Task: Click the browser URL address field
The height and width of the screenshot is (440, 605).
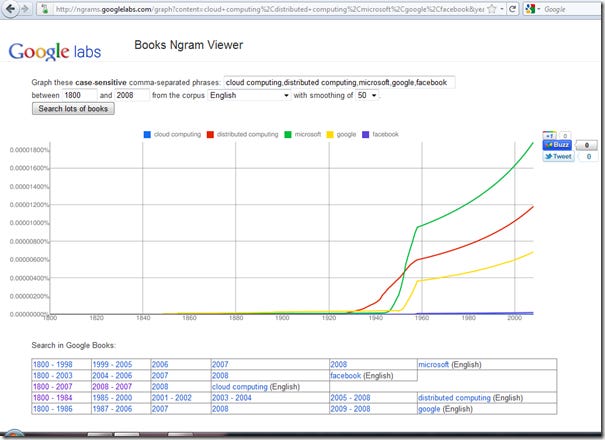Action: [269, 9]
